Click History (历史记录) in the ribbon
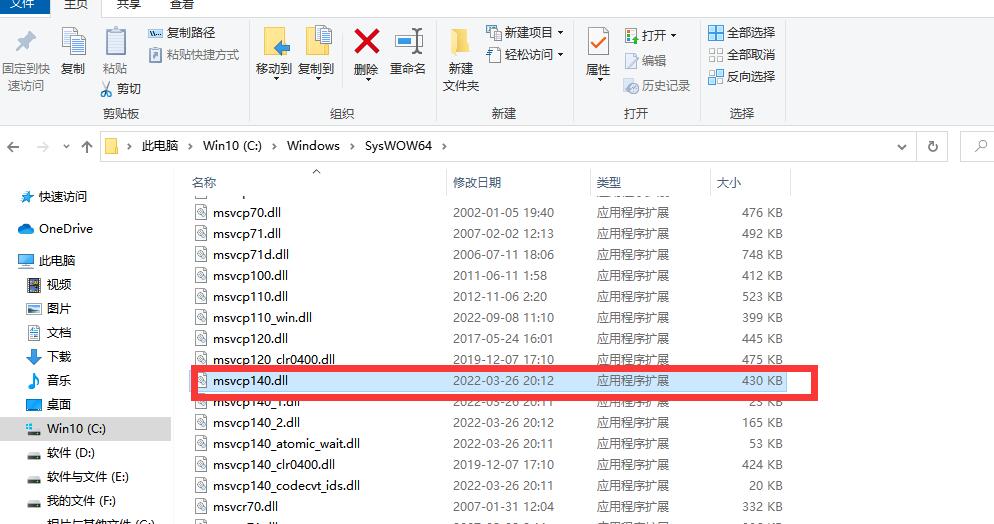Screen dimensions: 994x524 pyautogui.click(x=657, y=86)
